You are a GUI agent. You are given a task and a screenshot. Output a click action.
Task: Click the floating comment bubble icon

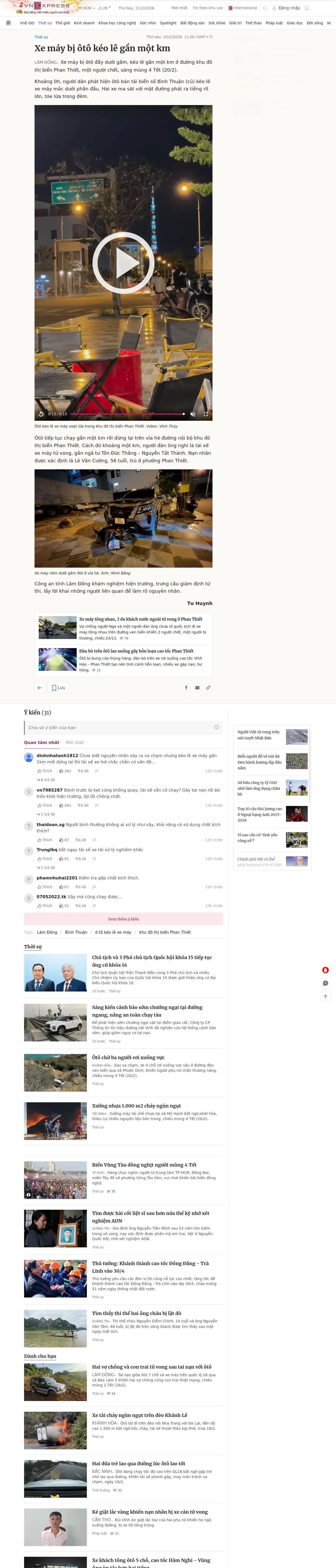click(x=326, y=983)
